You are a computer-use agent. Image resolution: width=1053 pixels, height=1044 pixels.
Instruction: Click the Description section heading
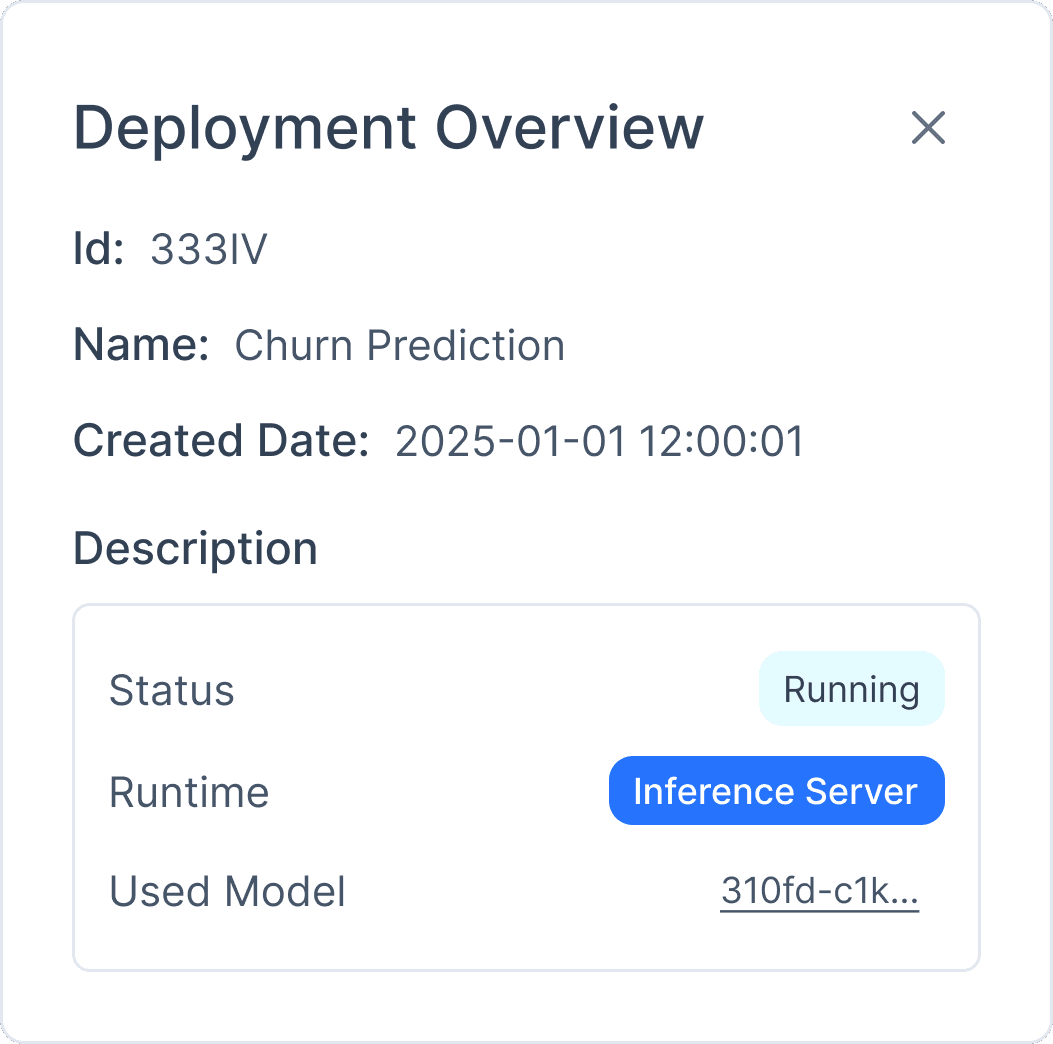[x=195, y=547]
